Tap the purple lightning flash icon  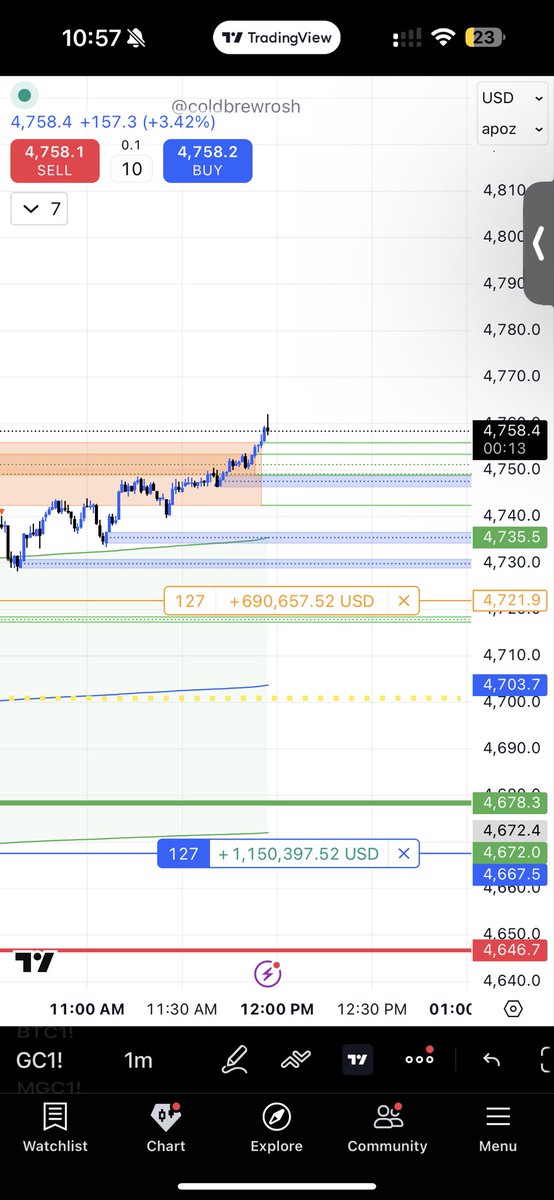click(267, 974)
